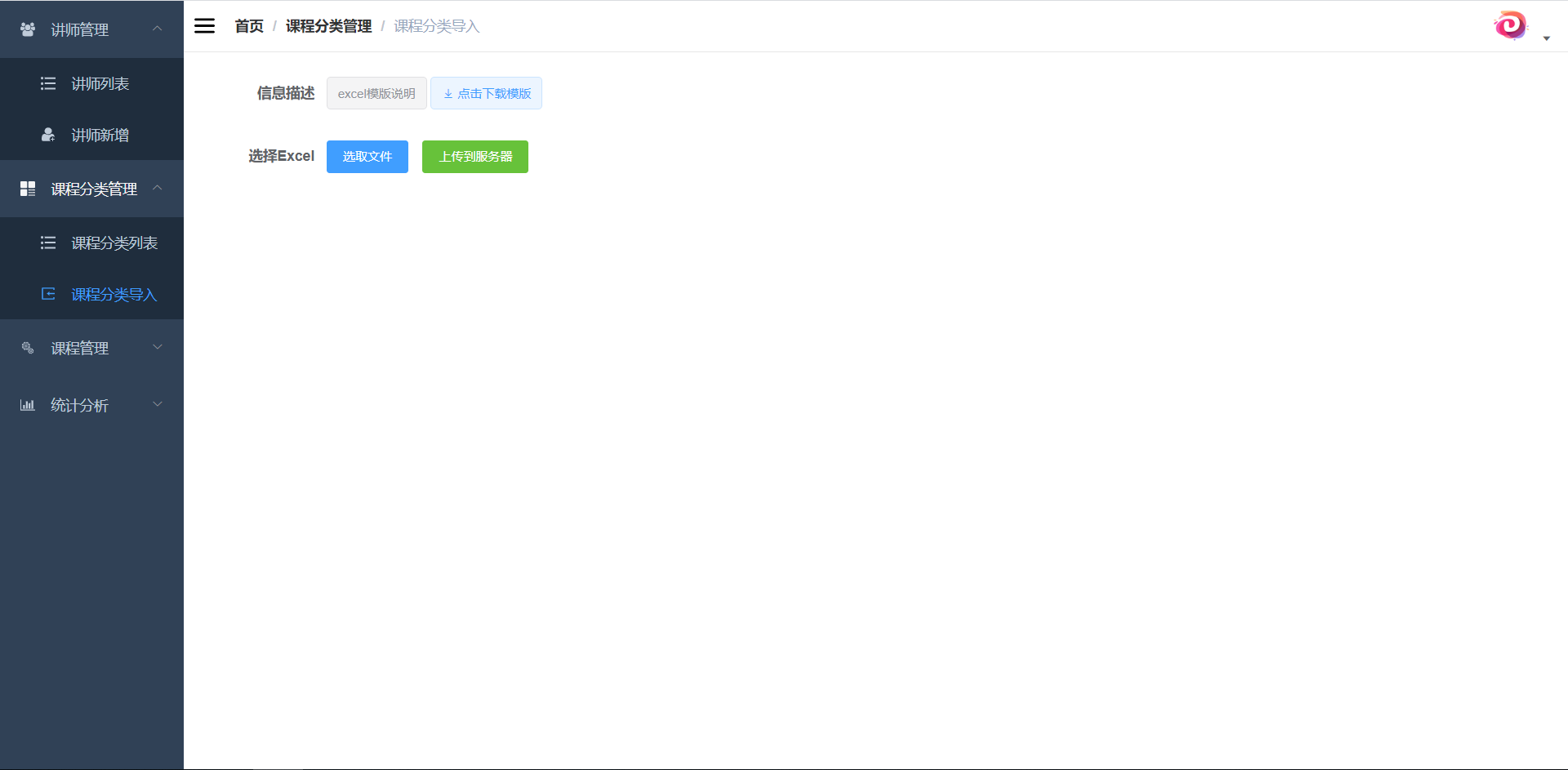Image resolution: width=1568 pixels, height=770 pixels.
Task: Click the import icon beside 课程分类导入
Action: point(48,294)
